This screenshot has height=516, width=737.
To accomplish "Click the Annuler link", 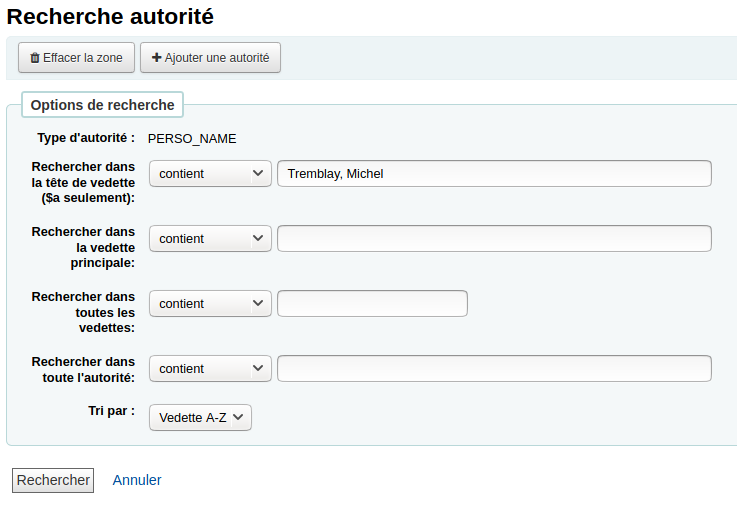I will coord(137,480).
